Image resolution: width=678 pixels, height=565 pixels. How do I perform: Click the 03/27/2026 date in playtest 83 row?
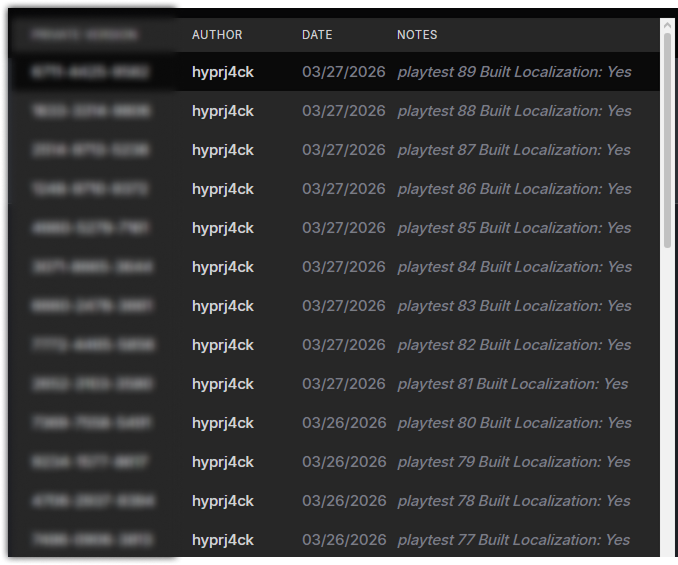pos(344,306)
